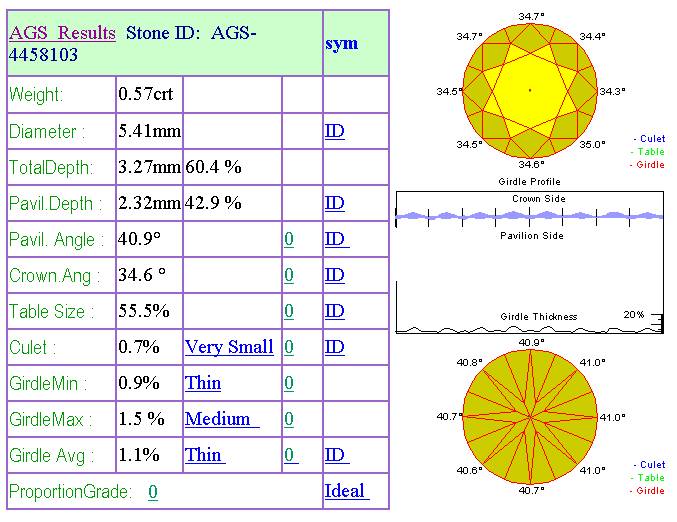This screenshot has height=522, width=677.
Task: Click the 0 grade in Pavil. Angle row
Action: (289, 239)
